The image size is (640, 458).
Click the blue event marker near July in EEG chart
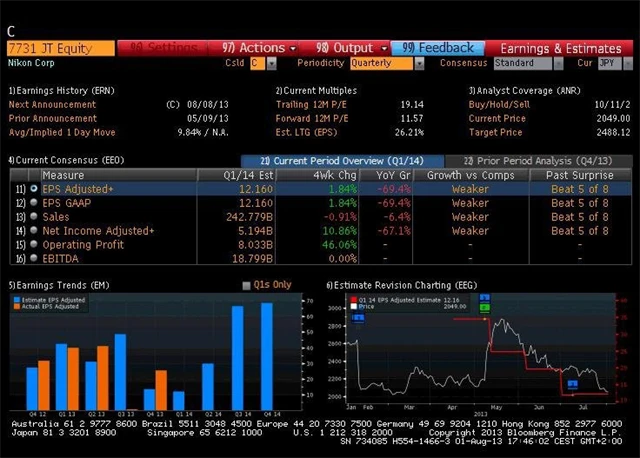pyautogui.click(x=573, y=384)
